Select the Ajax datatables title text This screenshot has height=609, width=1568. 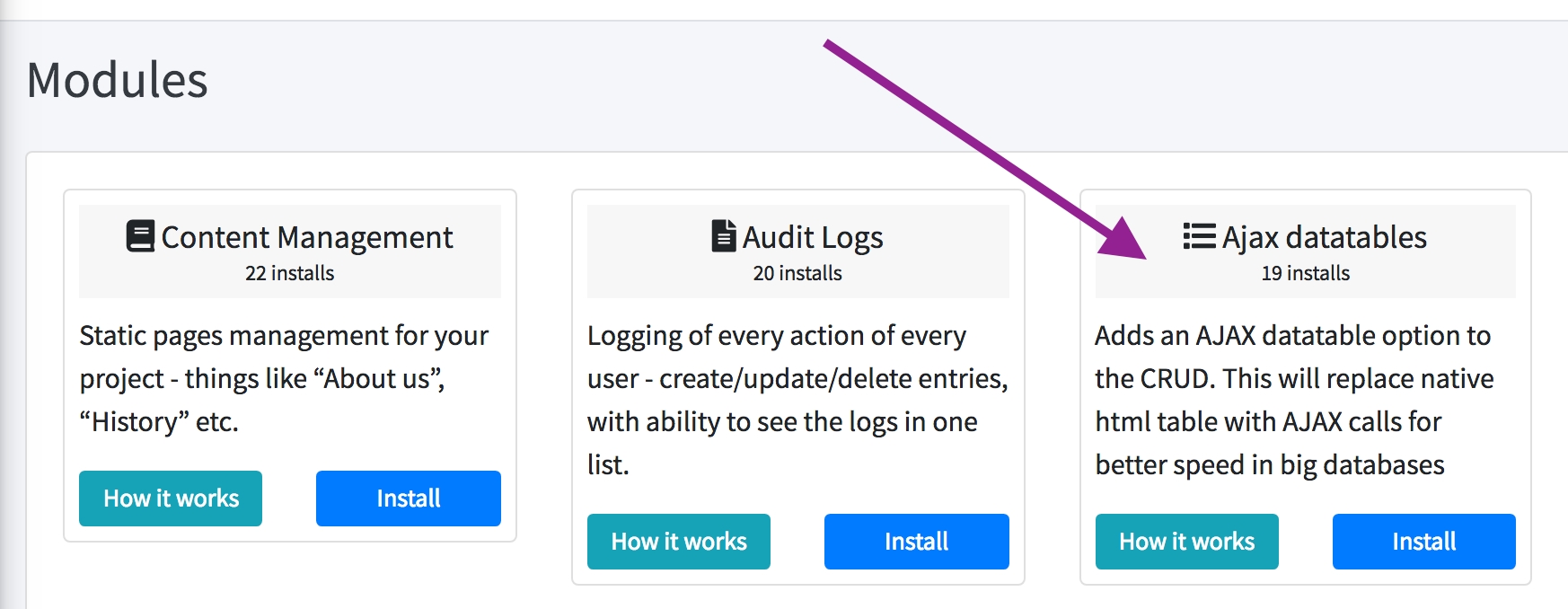point(1324,237)
